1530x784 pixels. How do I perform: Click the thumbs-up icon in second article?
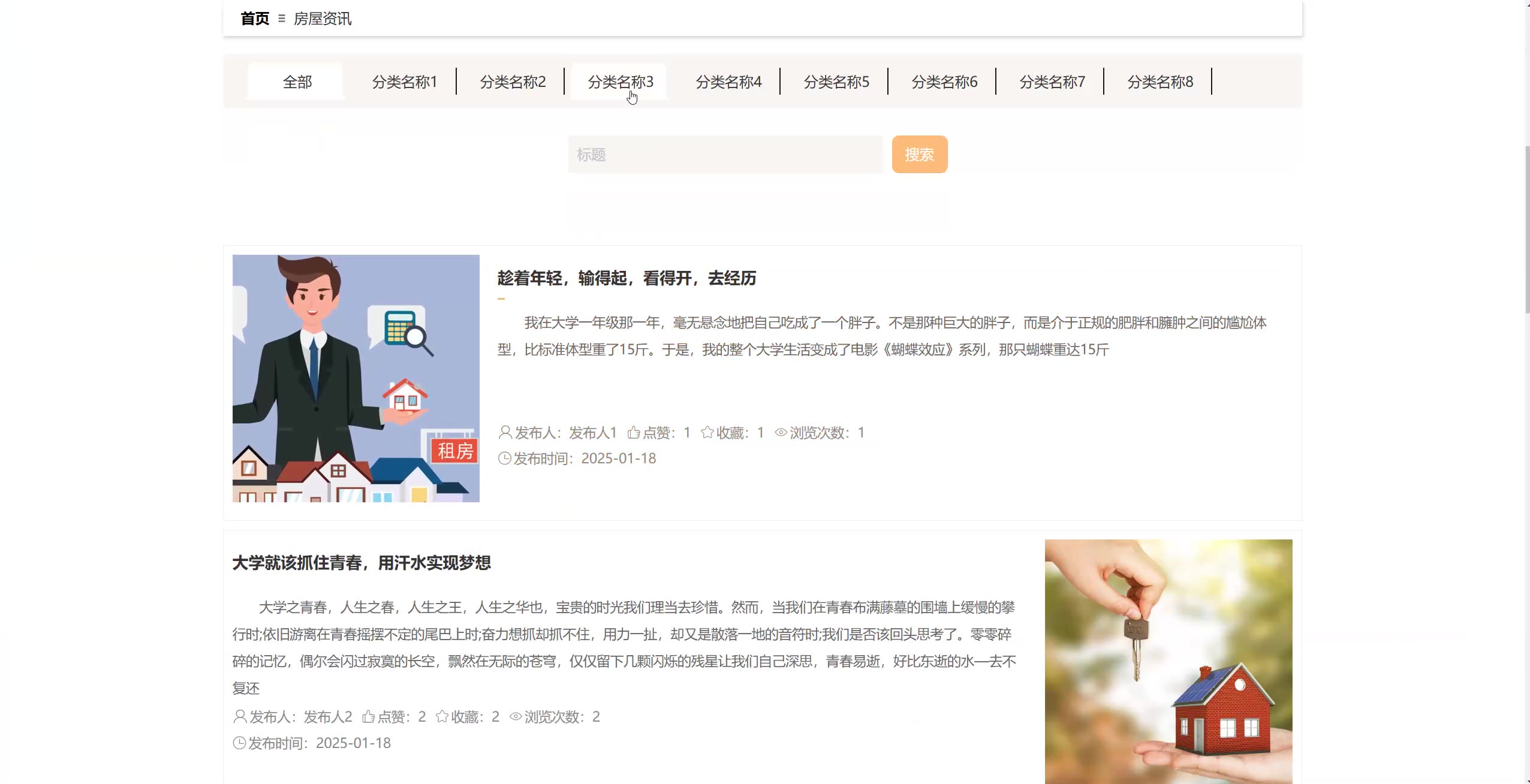coord(369,716)
